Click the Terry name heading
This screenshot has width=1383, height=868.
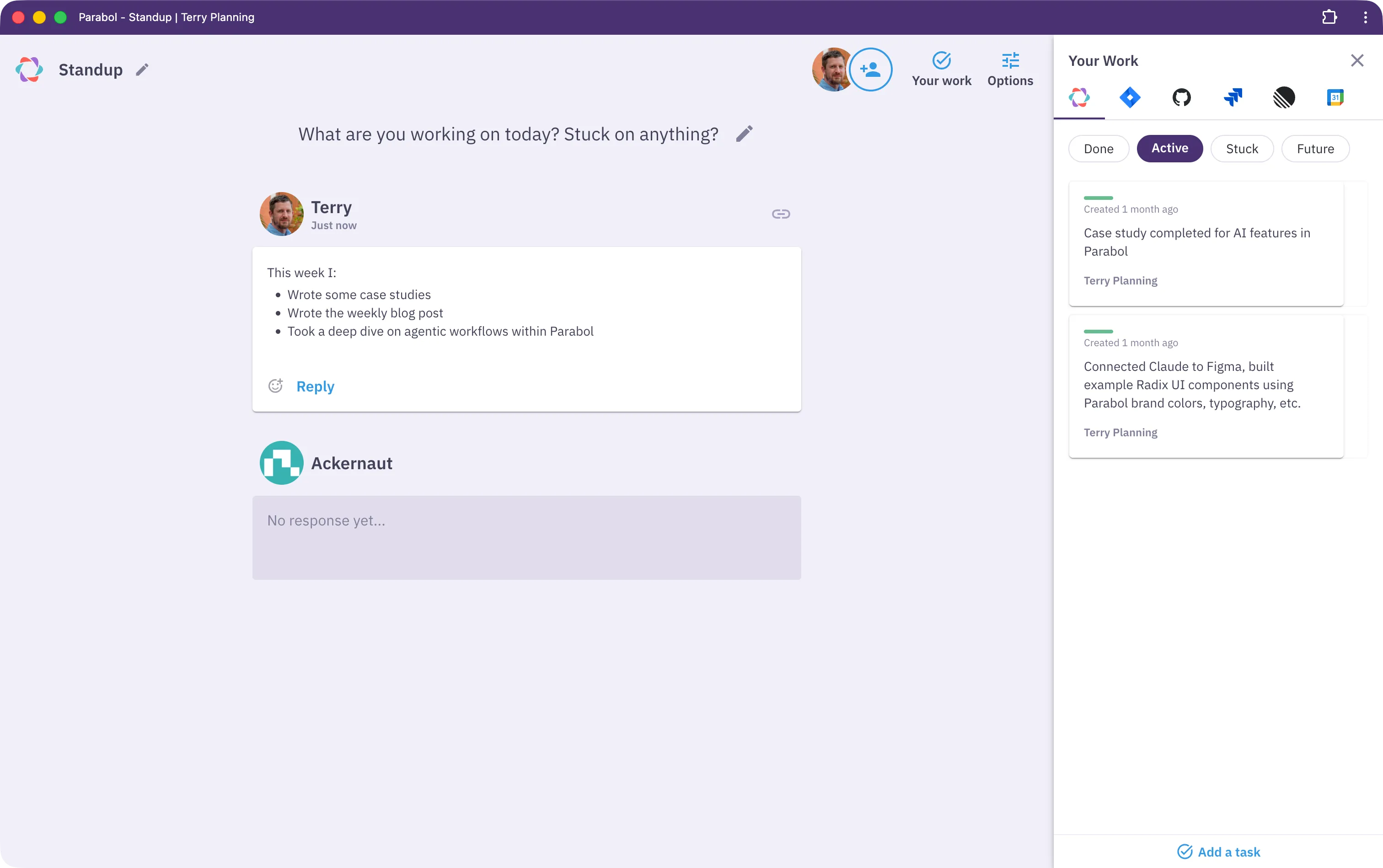[331, 207]
